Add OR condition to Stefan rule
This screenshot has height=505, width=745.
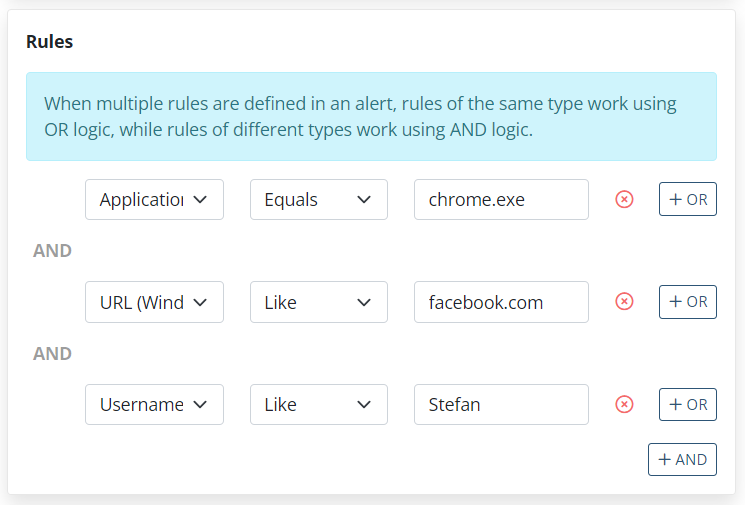687,404
